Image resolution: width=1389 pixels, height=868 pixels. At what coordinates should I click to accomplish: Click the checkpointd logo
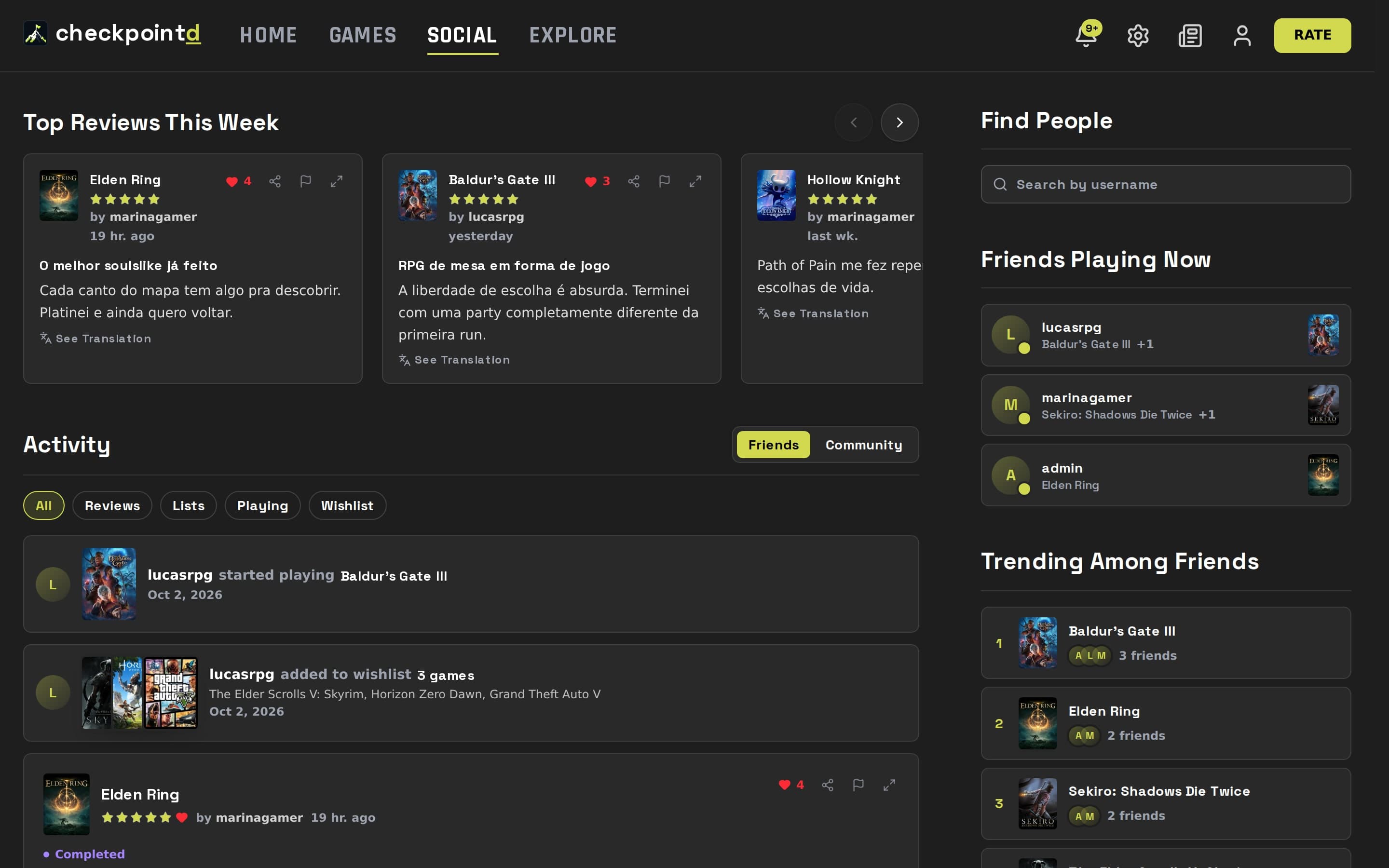point(112,33)
